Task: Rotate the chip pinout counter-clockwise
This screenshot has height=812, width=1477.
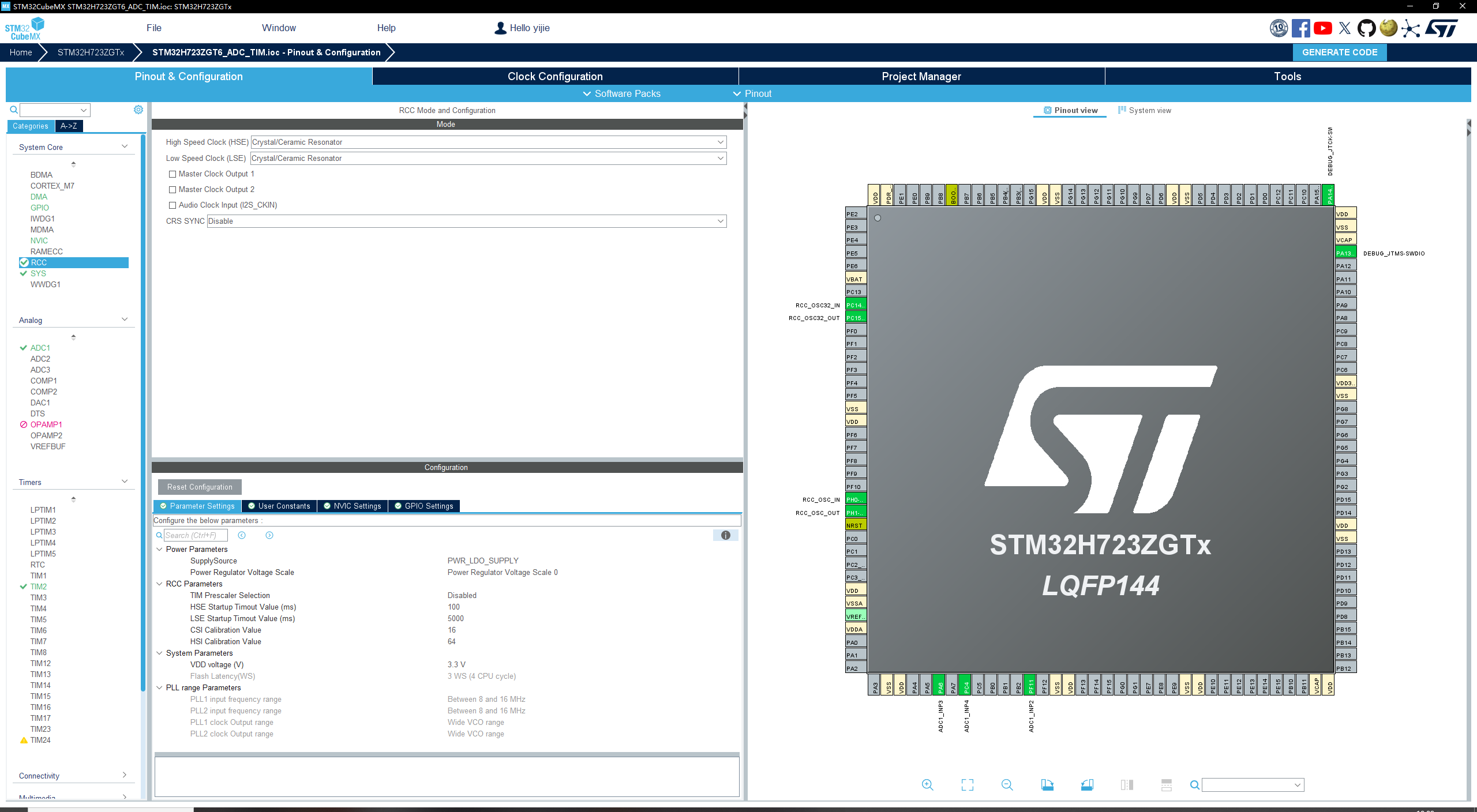Action: (x=1087, y=785)
